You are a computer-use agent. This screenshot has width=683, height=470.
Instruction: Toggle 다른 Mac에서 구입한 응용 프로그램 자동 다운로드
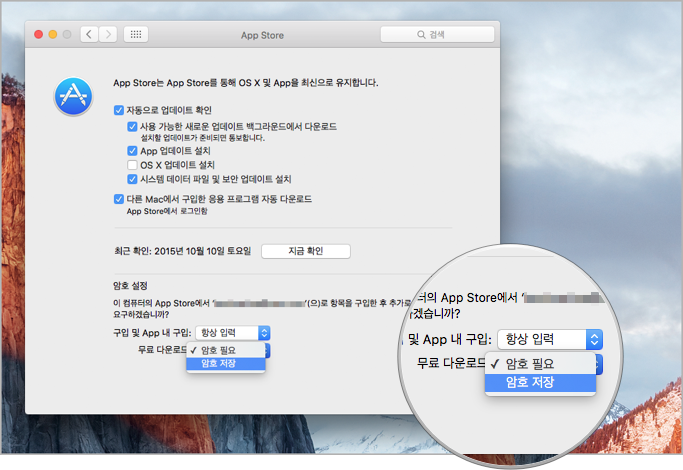tap(119, 199)
